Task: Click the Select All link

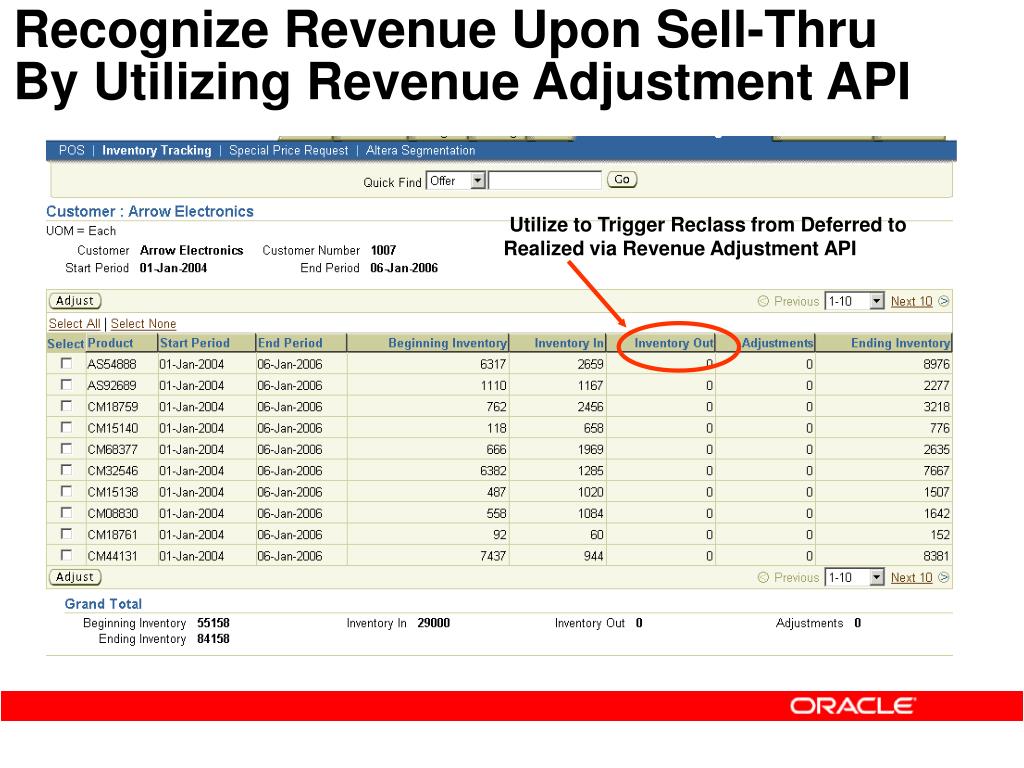Action: pyautogui.click(x=74, y=323)
